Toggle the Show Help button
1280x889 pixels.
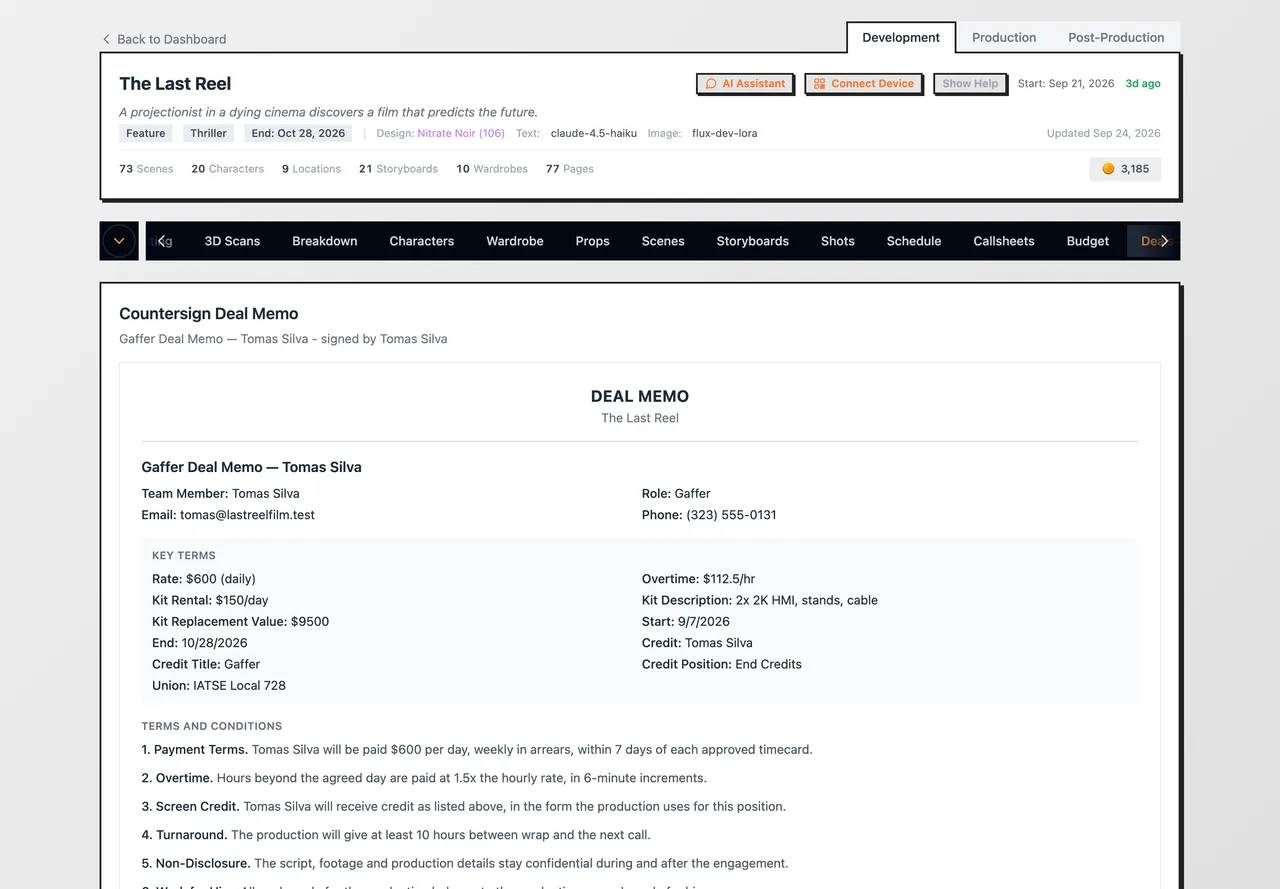(970, 84)
